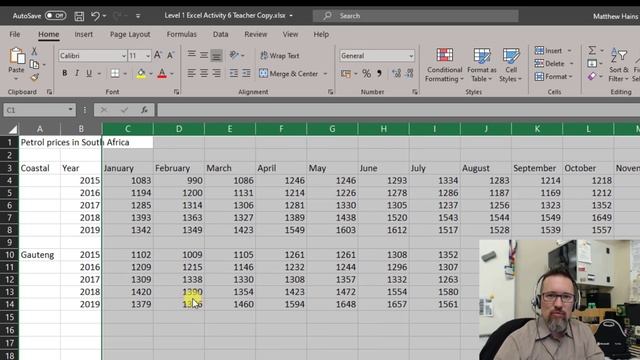Click Decrease Indent icon
The width and height of the screenshot is (640, 360).
point(233,73)
